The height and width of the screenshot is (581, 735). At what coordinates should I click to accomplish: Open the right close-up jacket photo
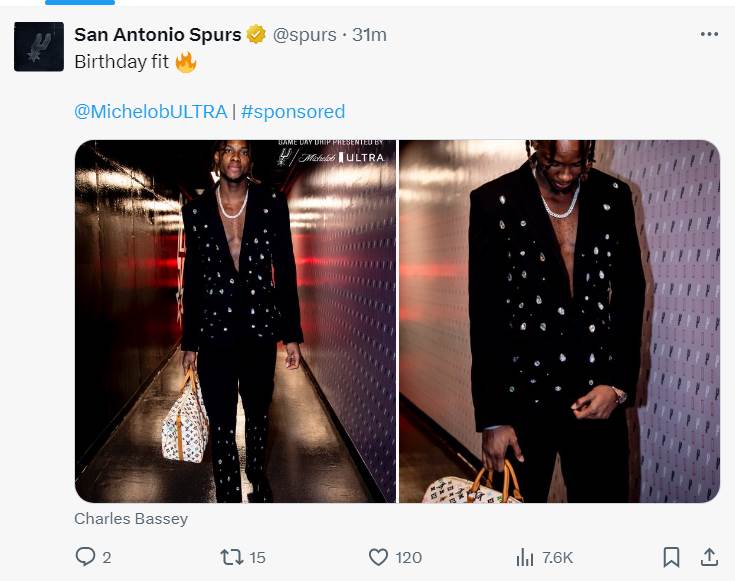[x=560, y=321]
